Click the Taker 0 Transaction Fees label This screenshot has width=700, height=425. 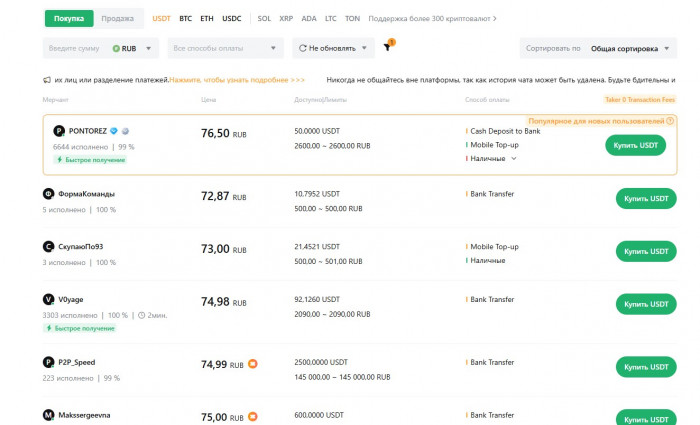click(x=640, y=100)
